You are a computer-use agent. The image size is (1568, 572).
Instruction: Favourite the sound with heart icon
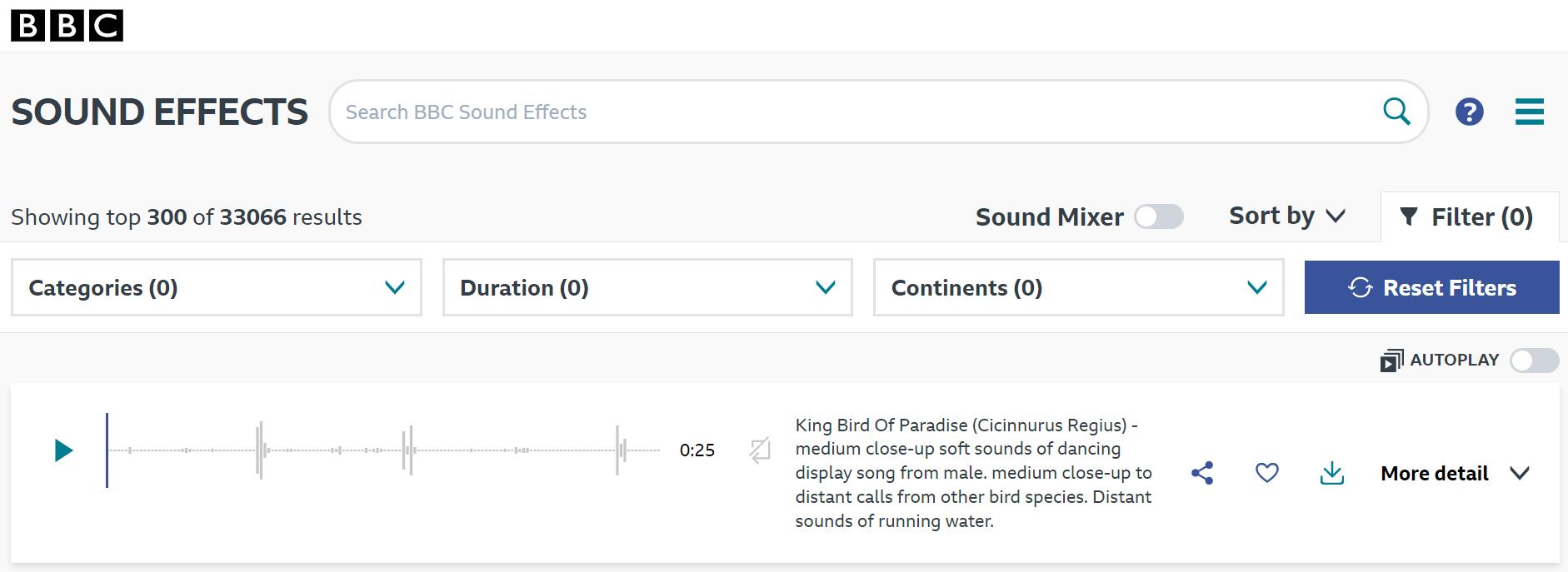point(1266,473)
